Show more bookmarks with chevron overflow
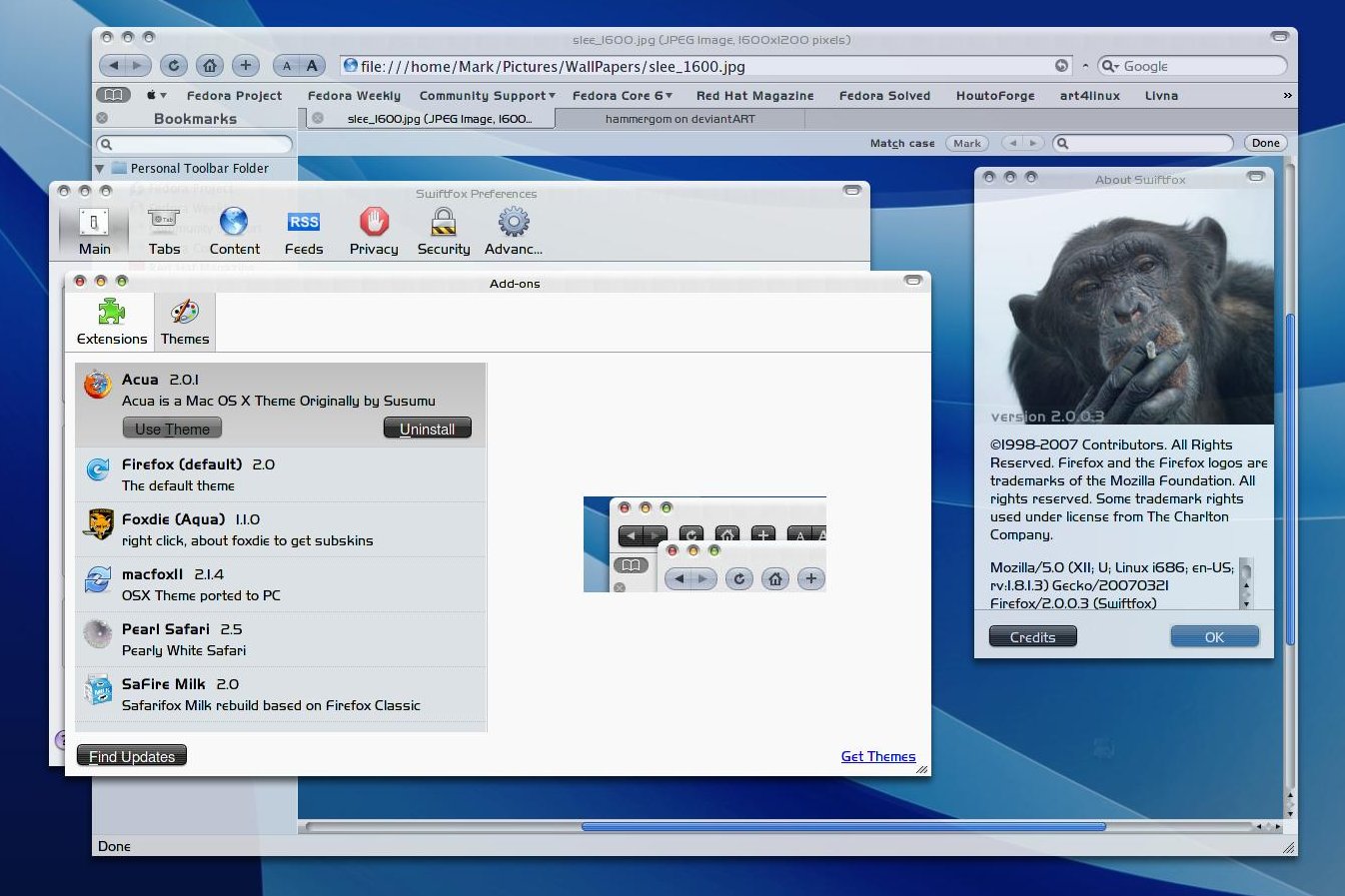The height and width of the screenshot is (896, 1345). pyautogui.click(x=1287, y=96)
